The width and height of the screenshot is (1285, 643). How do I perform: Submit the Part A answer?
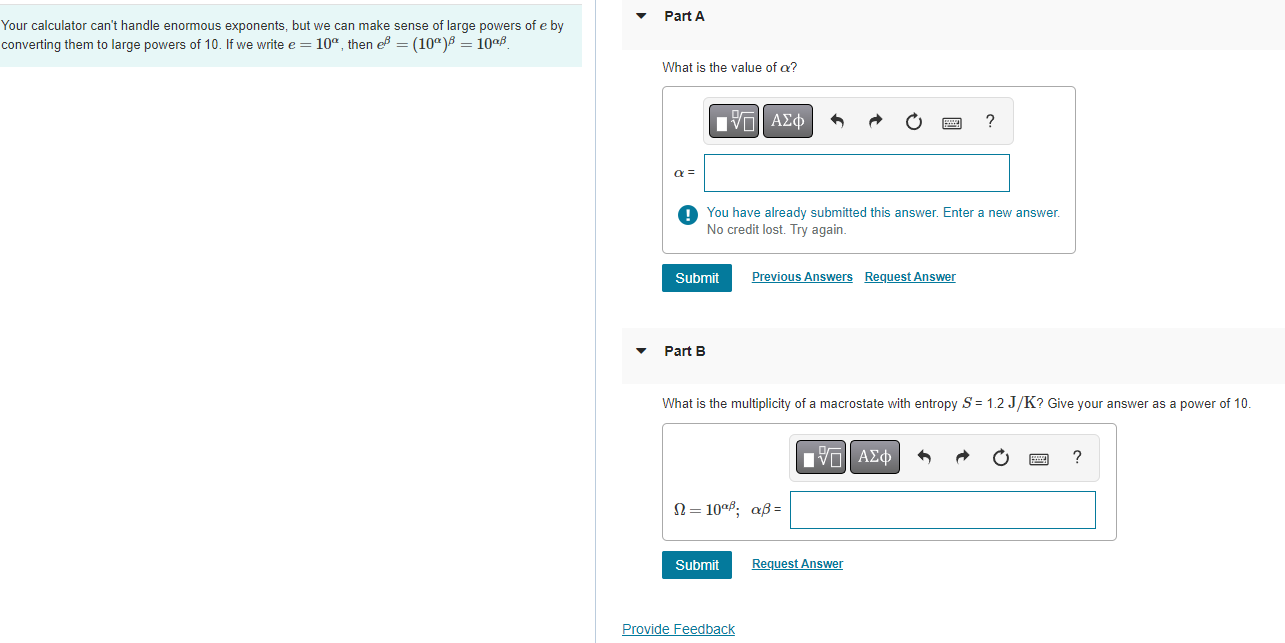(x=697, y=278)
